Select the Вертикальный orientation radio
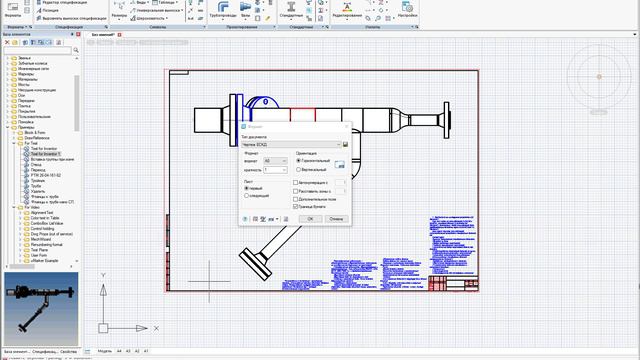The height and width of the screenshot is (360, 640). (x=298, y=169)
